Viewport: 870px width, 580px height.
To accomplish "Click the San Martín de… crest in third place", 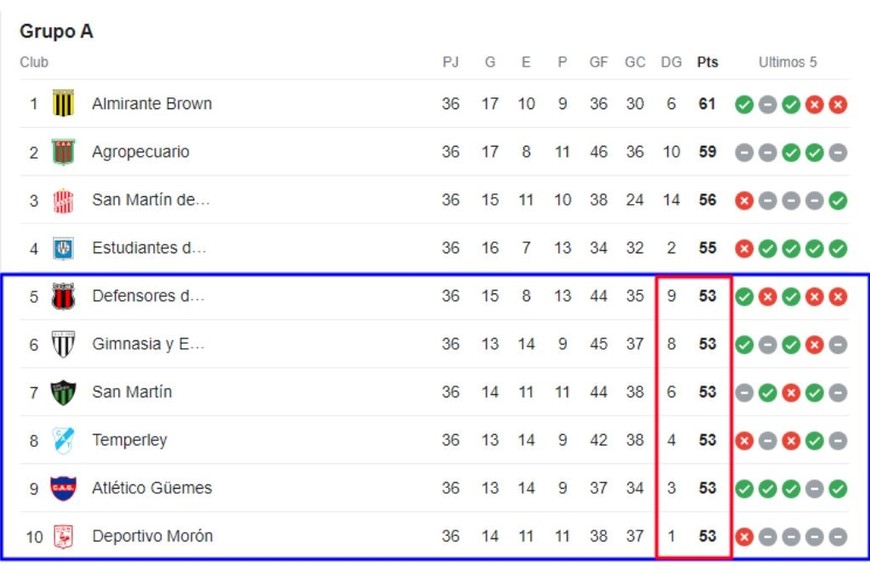I will pyautogui.click(x=63, y=200).
